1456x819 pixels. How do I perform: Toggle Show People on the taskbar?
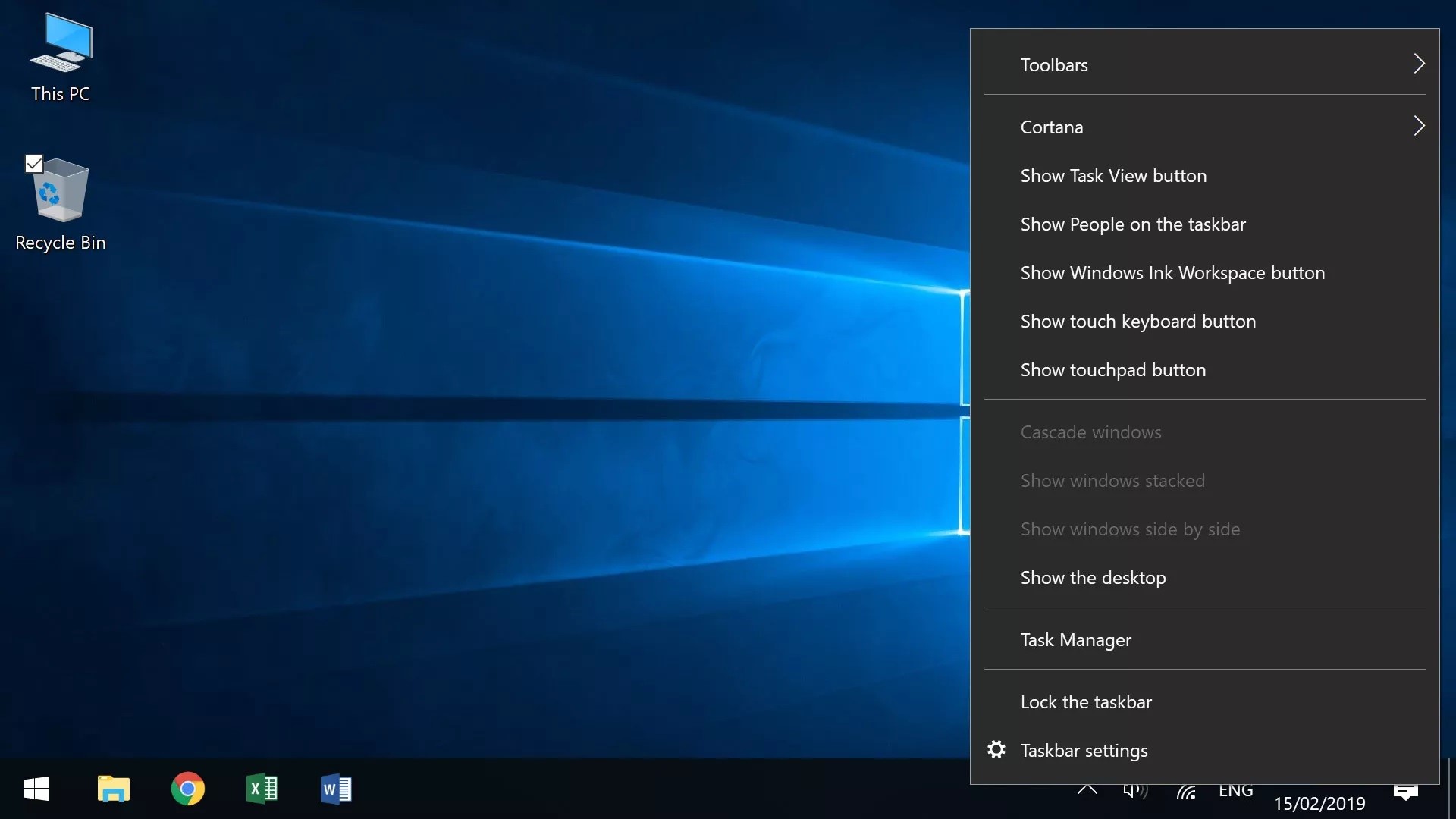coord(1133,224)
